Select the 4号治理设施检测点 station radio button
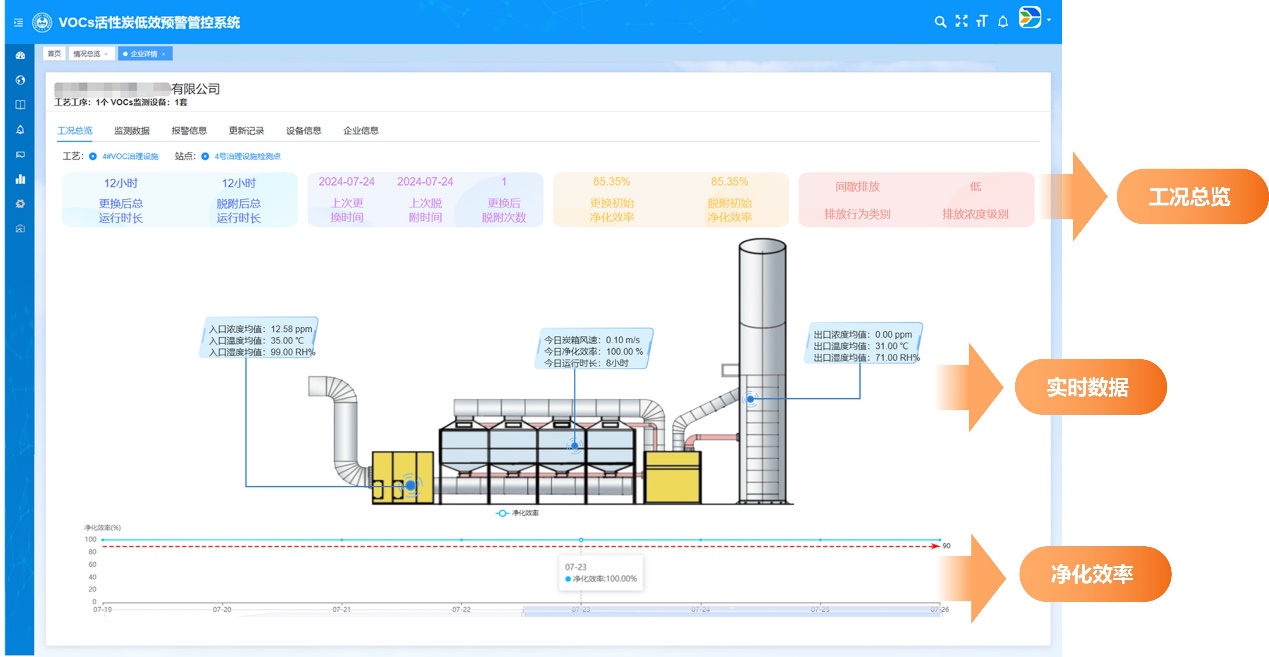 [205, 156]
